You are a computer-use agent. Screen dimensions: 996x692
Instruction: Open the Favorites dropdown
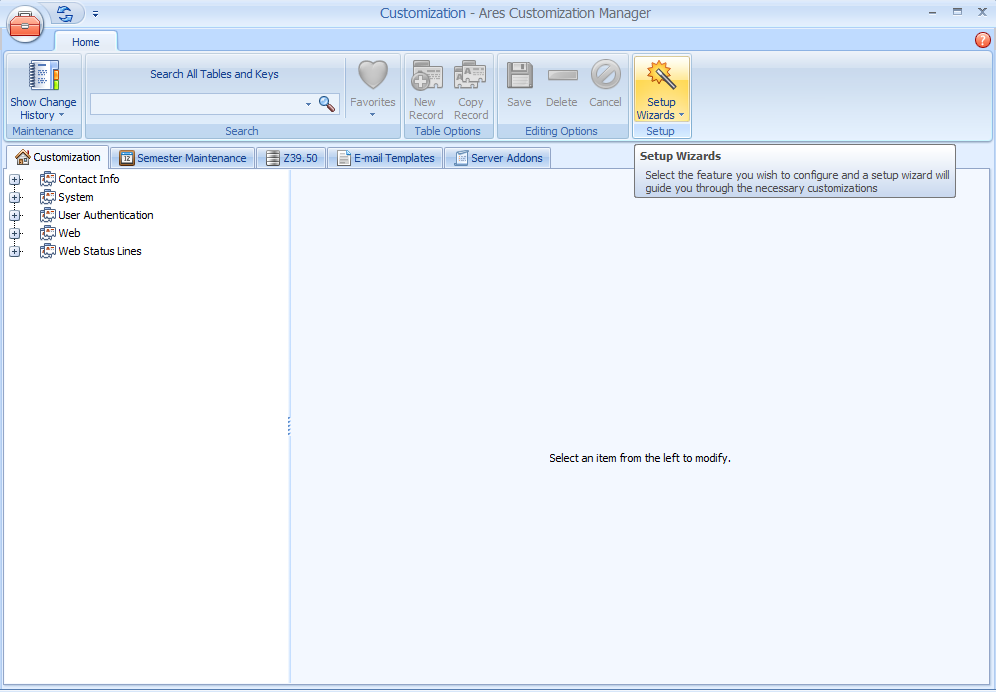(x=372, y=112)
